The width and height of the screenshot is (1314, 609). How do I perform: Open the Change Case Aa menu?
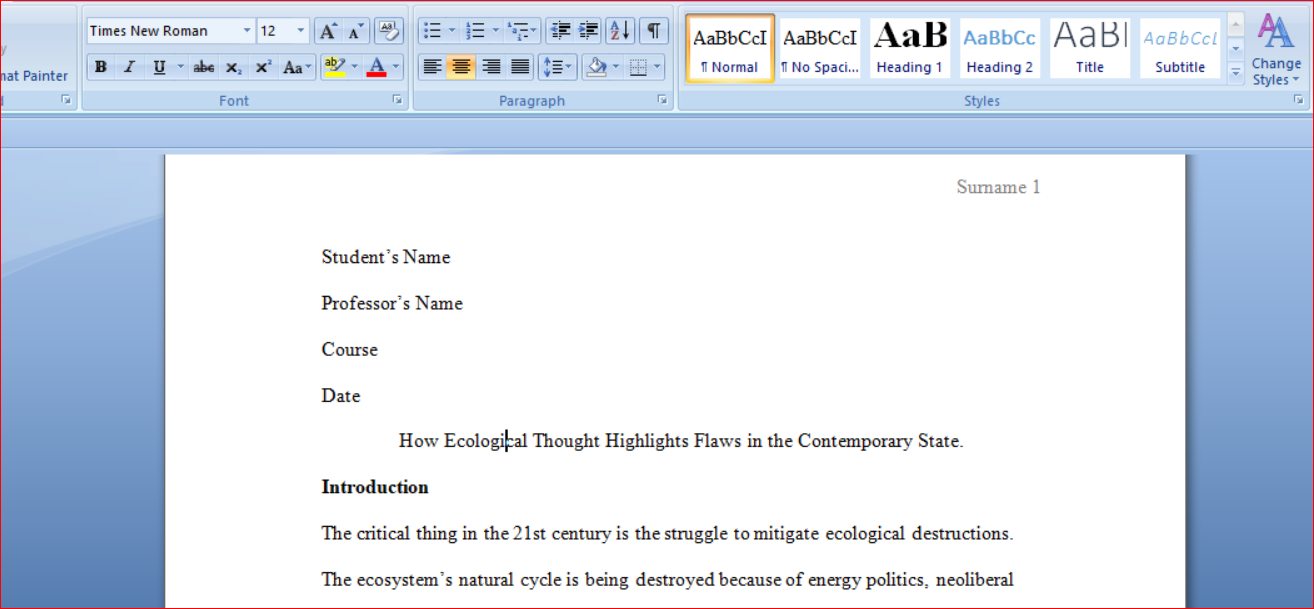click(298, 67)
